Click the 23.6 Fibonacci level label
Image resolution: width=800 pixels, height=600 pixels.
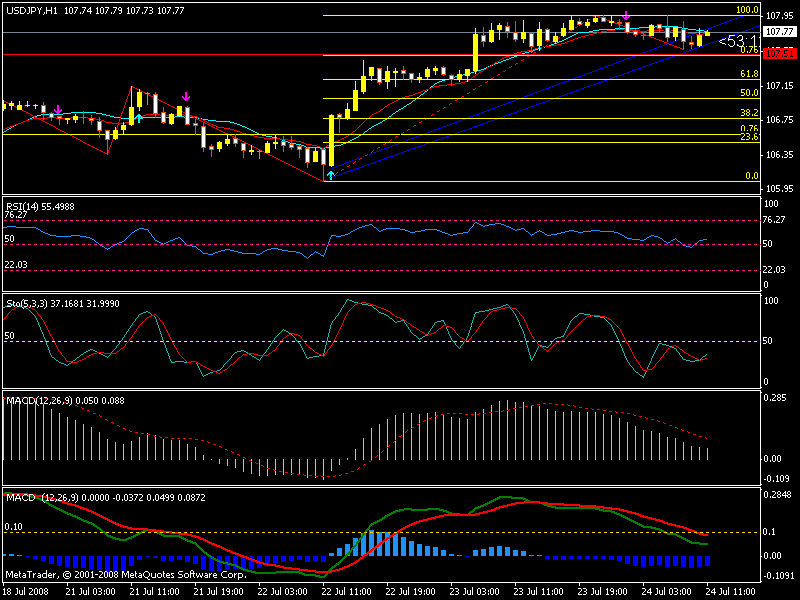(x=748, y=137)
